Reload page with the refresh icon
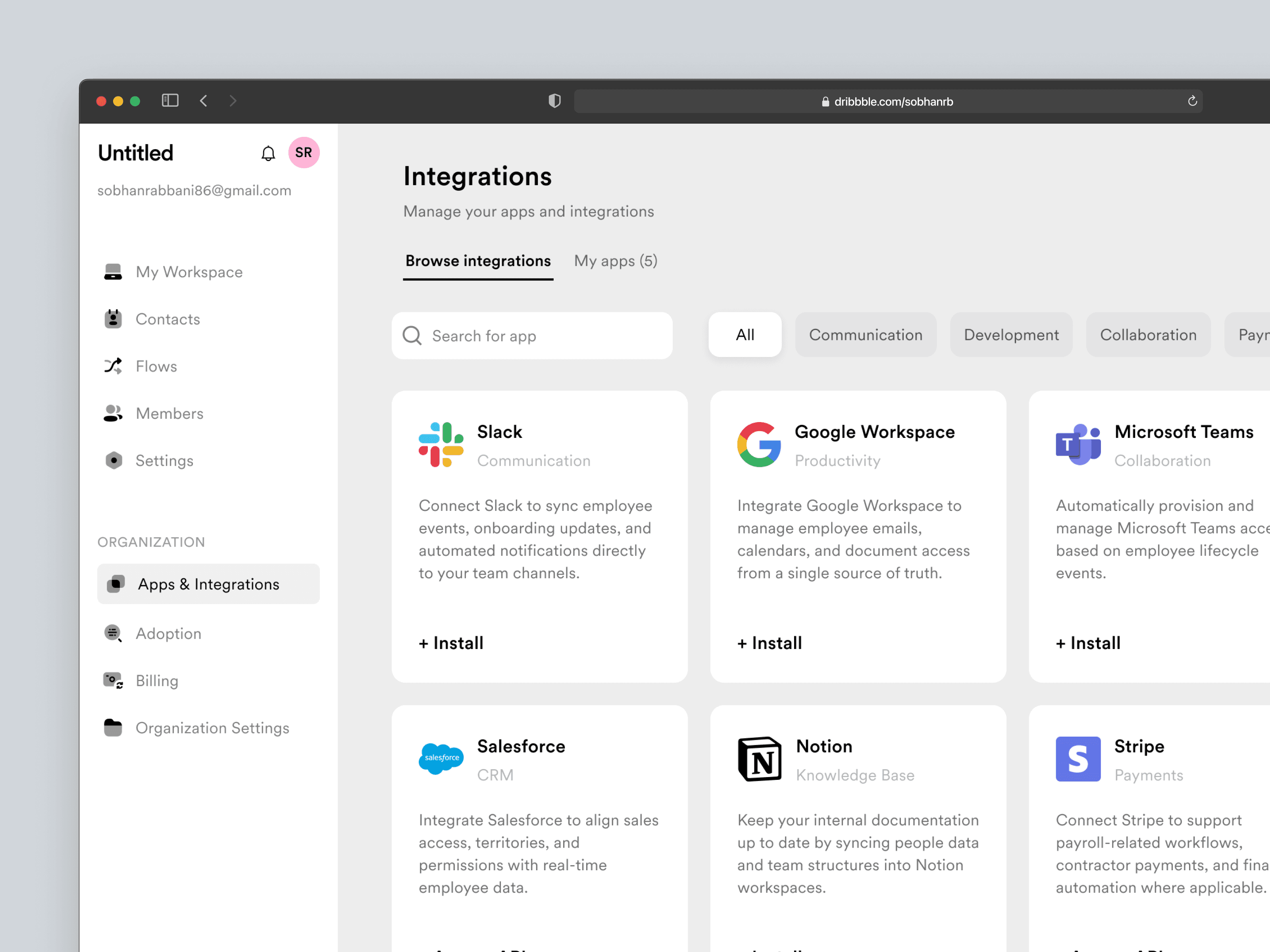1270x952 pixels. click(x=1192, y=101)
